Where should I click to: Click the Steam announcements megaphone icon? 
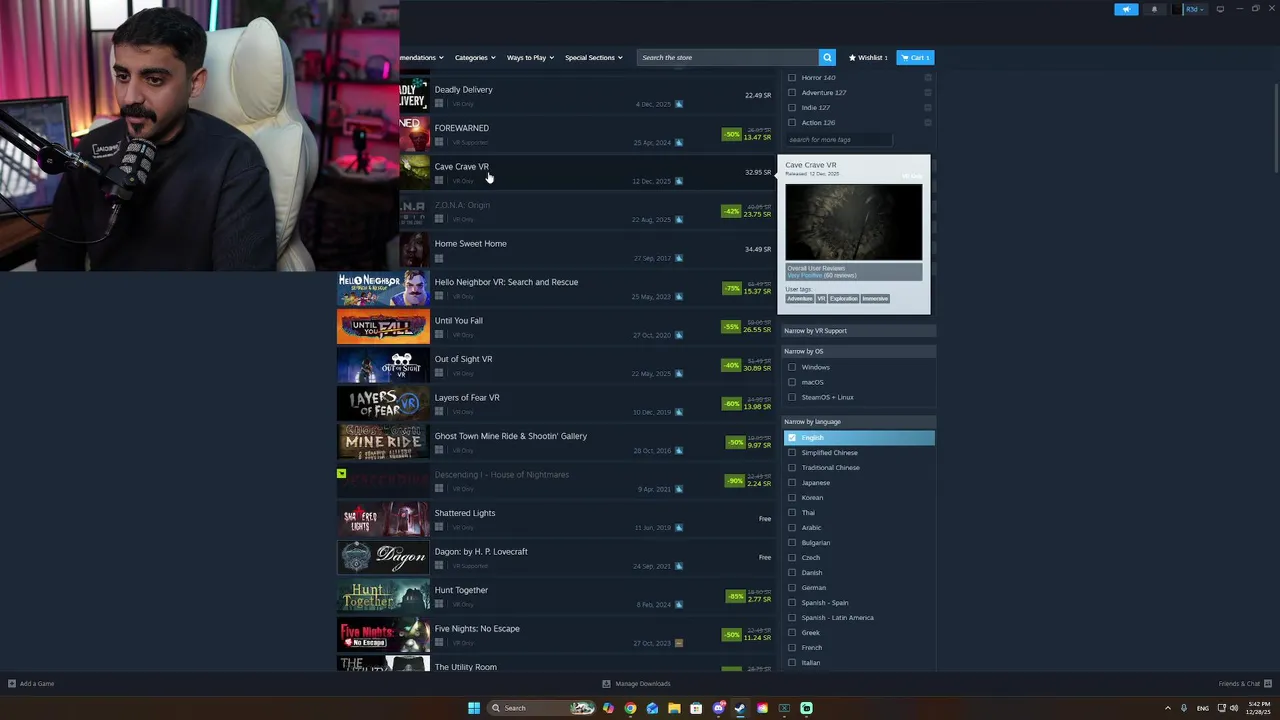(x=1126, y=9)
